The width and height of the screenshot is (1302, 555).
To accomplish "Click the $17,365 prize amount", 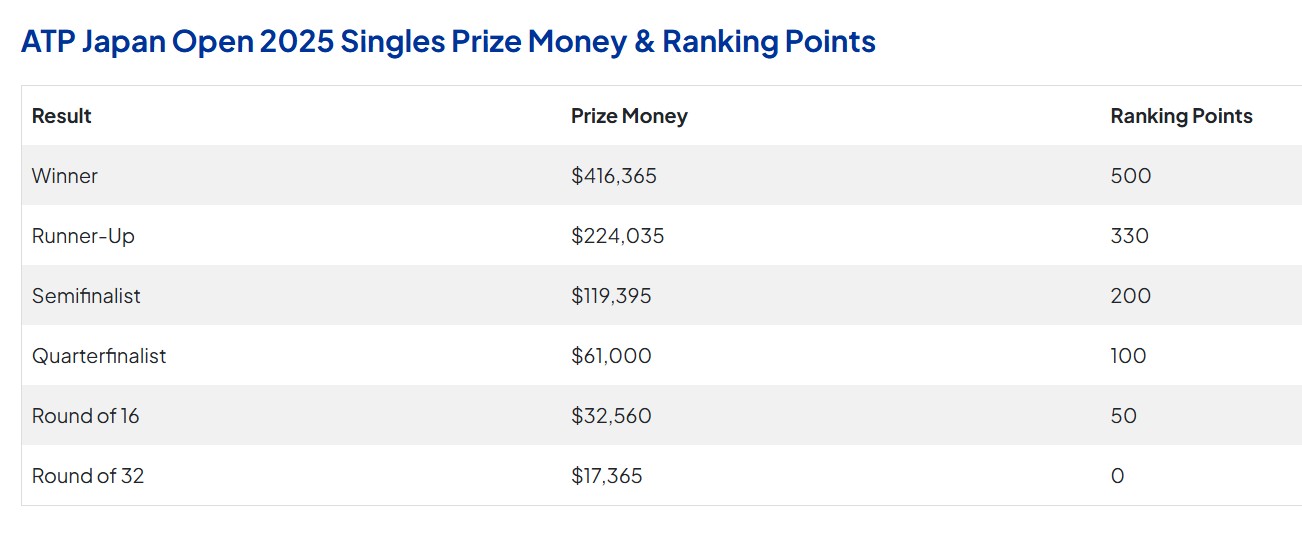I will 607,476.
